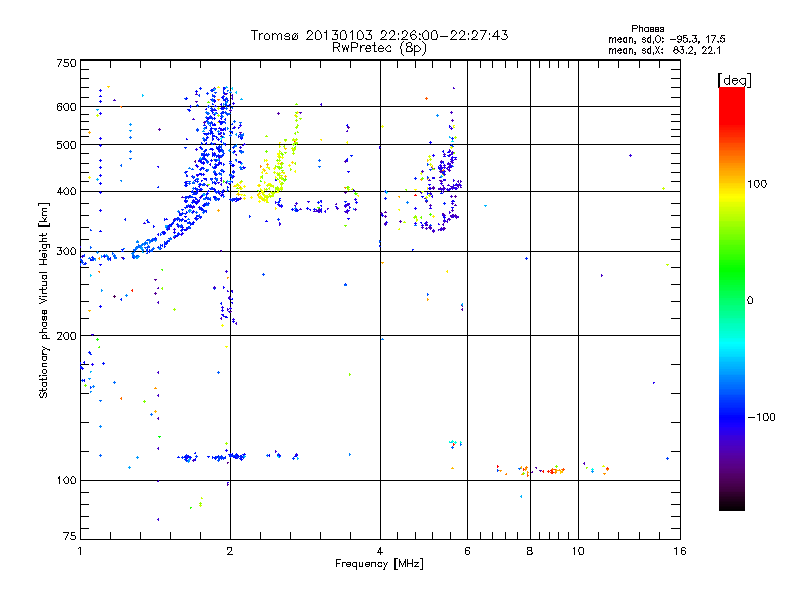This screenshot has width=800, height=600.
Task: Click the y-axis tick label '500'
Action: pos(66,145)
